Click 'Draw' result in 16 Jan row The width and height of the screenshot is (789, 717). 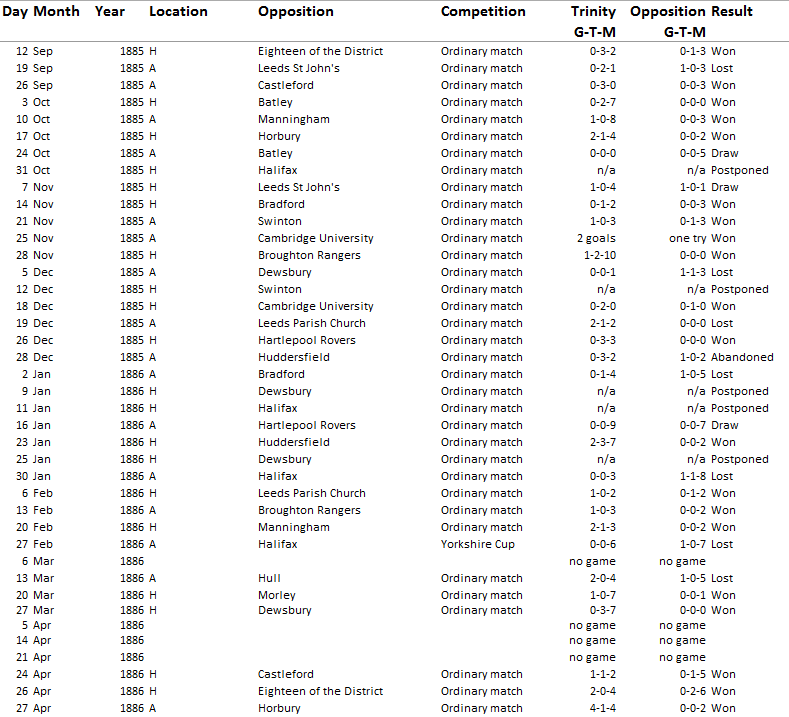[725, 426]
